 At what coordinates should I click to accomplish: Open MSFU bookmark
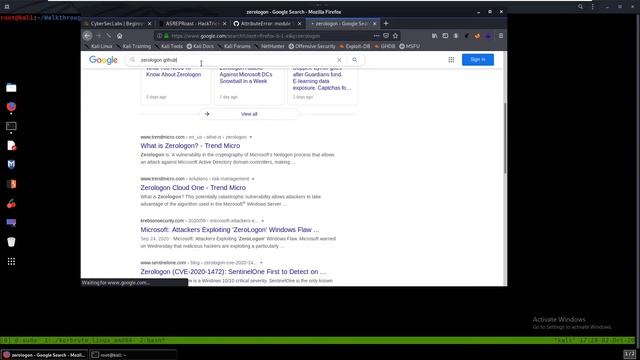[409, 46]
